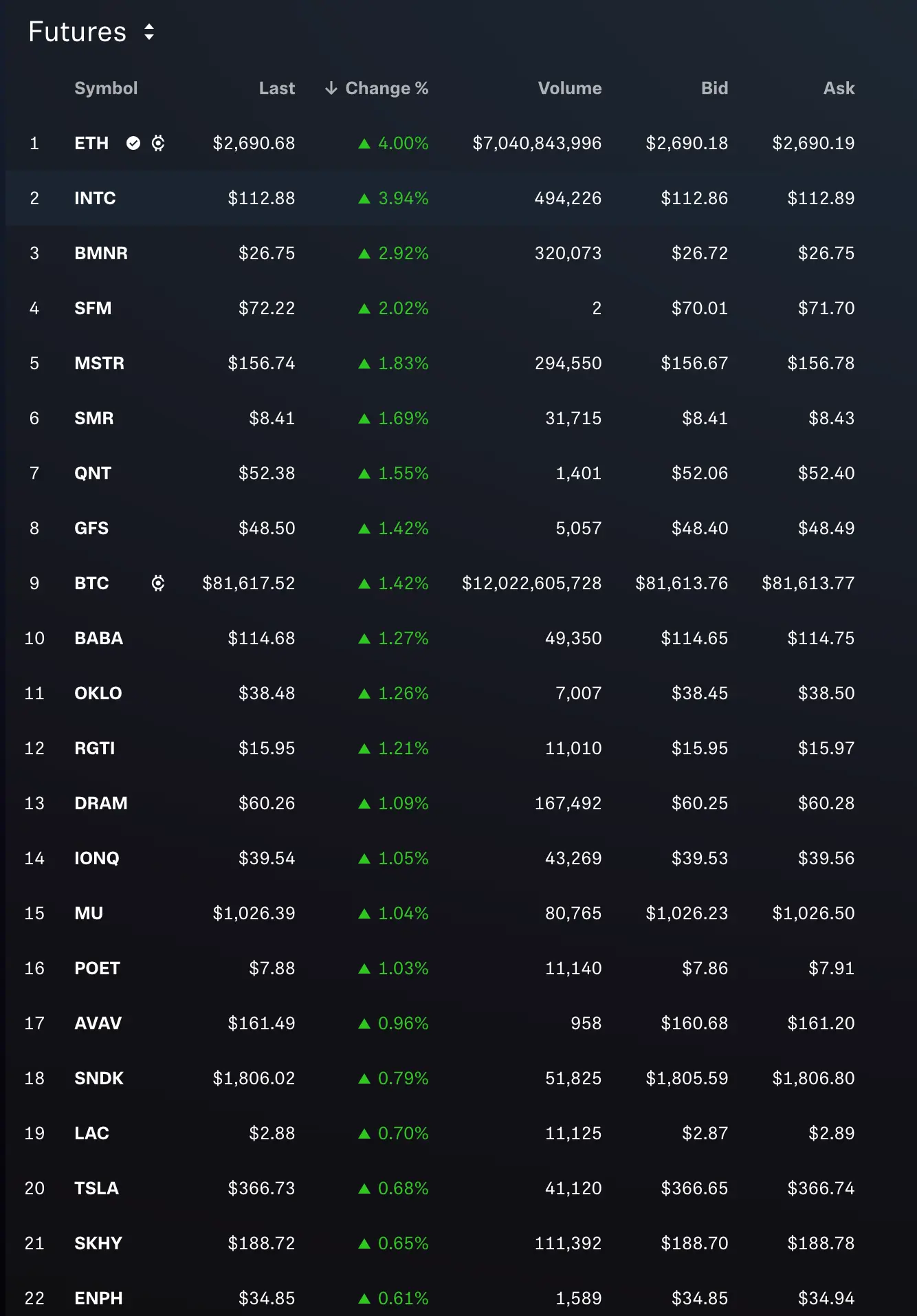Click the green up triangle in BMNR row
The image size is (917, 1316).
364,254
